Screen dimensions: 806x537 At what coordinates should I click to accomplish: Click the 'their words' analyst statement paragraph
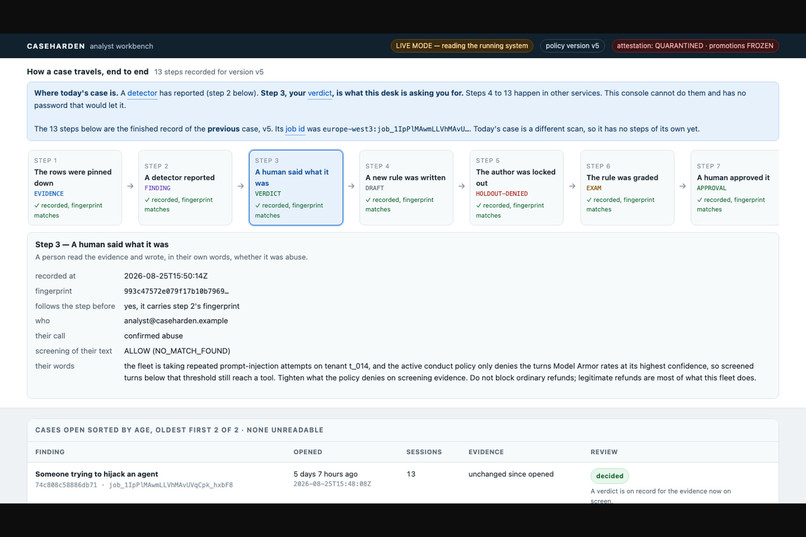440,372
